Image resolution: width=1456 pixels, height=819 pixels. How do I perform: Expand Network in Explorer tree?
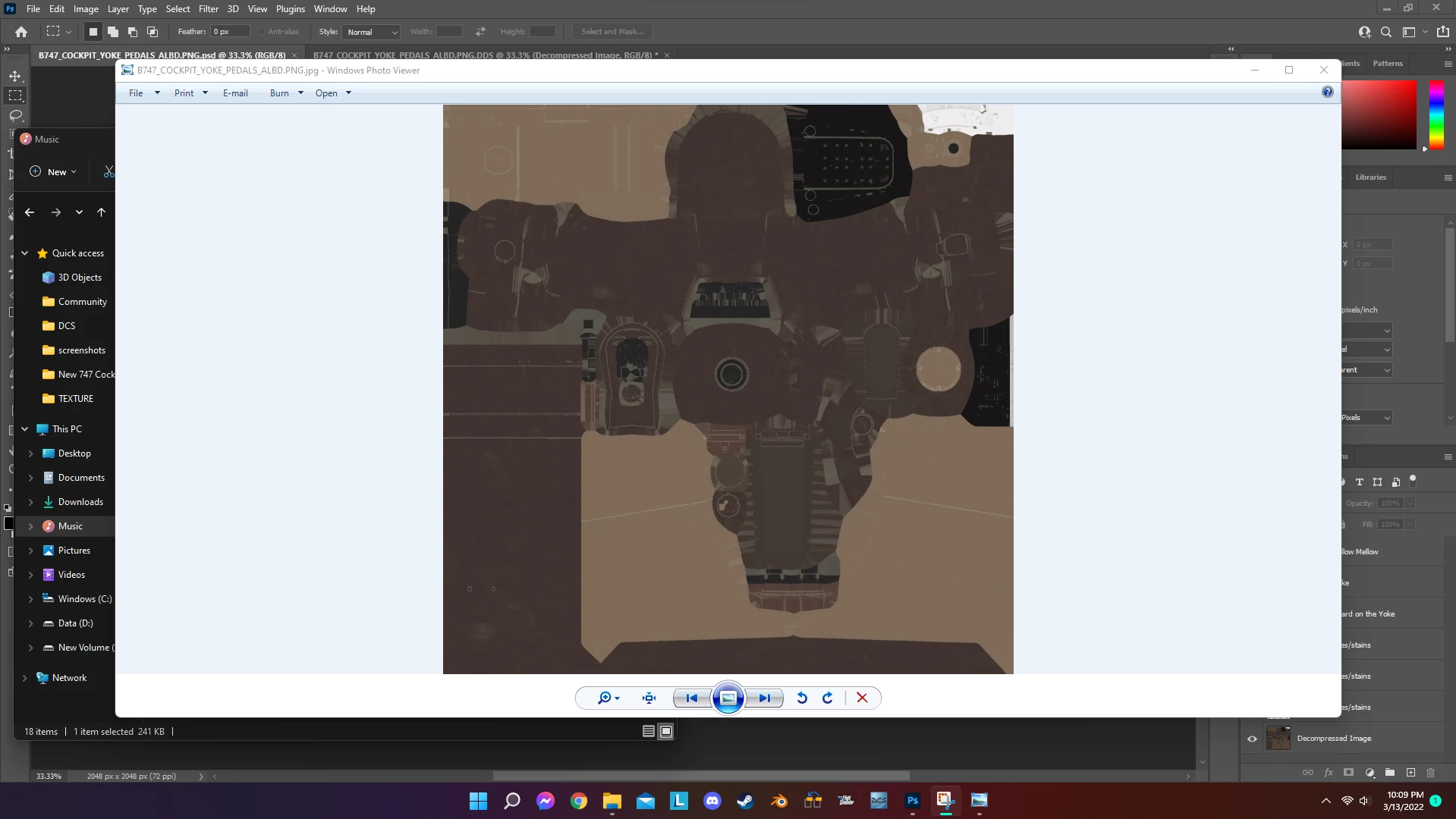tap(25, 678)
